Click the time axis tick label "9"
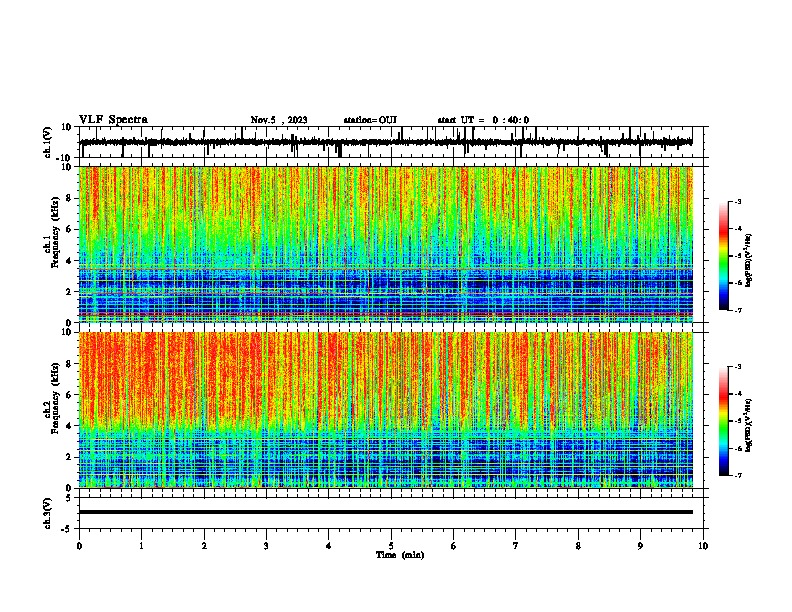This screenshot has height=612, width=792. 640,546
